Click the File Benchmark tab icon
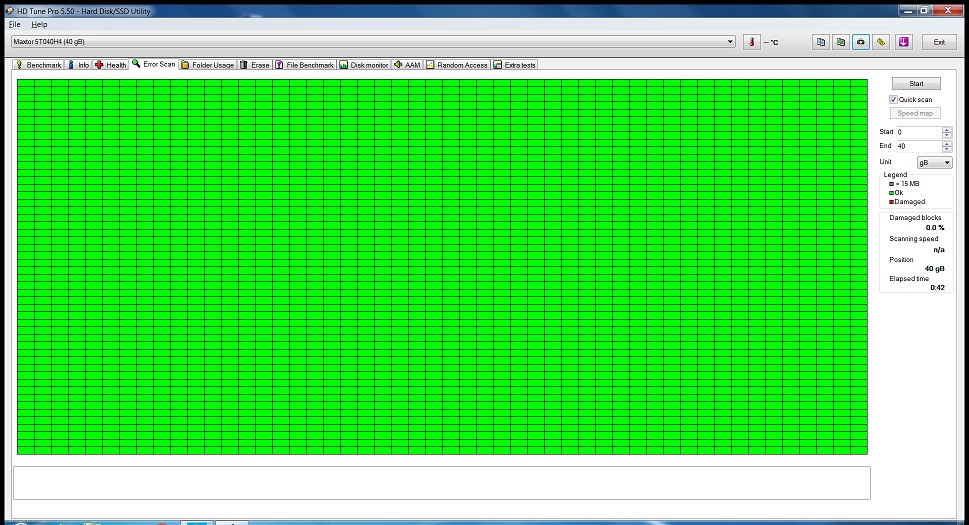The height and width of the screenshot is (525, 969). (279, 65)
